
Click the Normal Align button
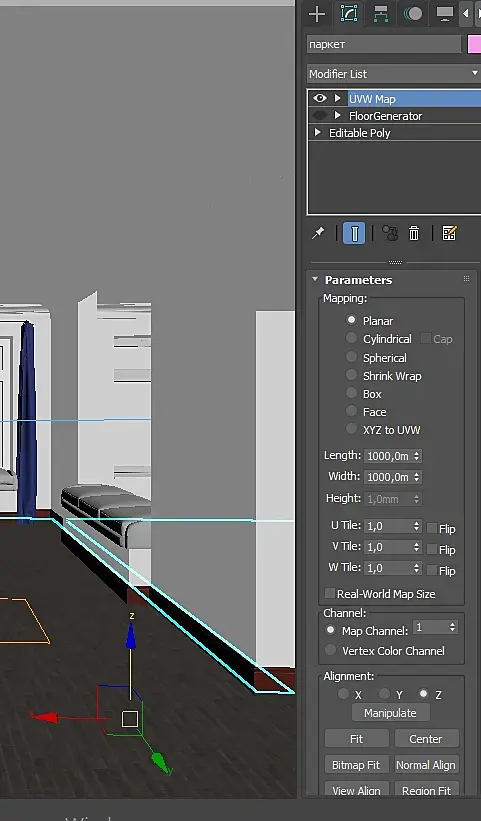point(426,765)
